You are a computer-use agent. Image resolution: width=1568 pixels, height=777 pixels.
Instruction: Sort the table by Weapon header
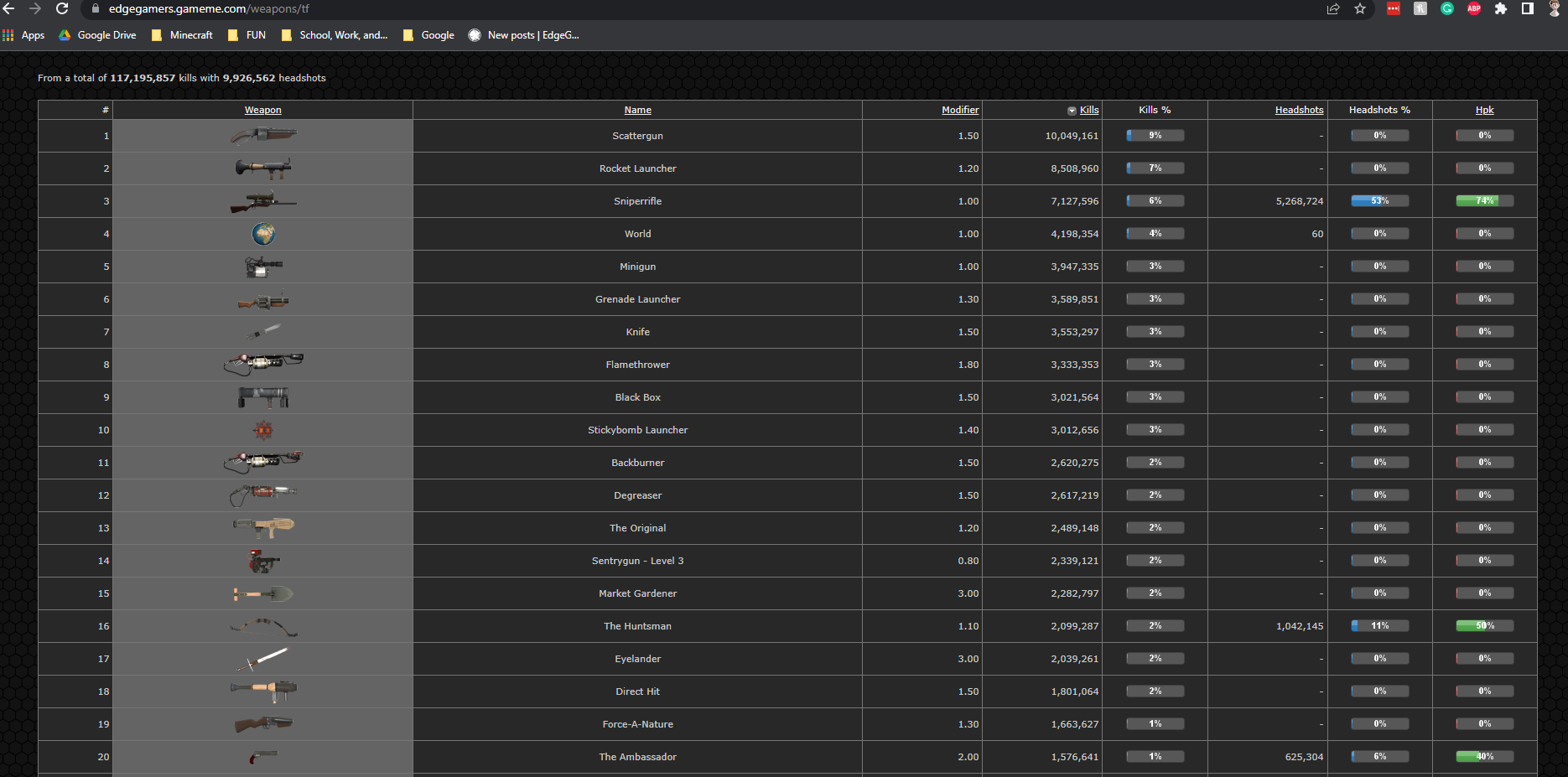263,110
